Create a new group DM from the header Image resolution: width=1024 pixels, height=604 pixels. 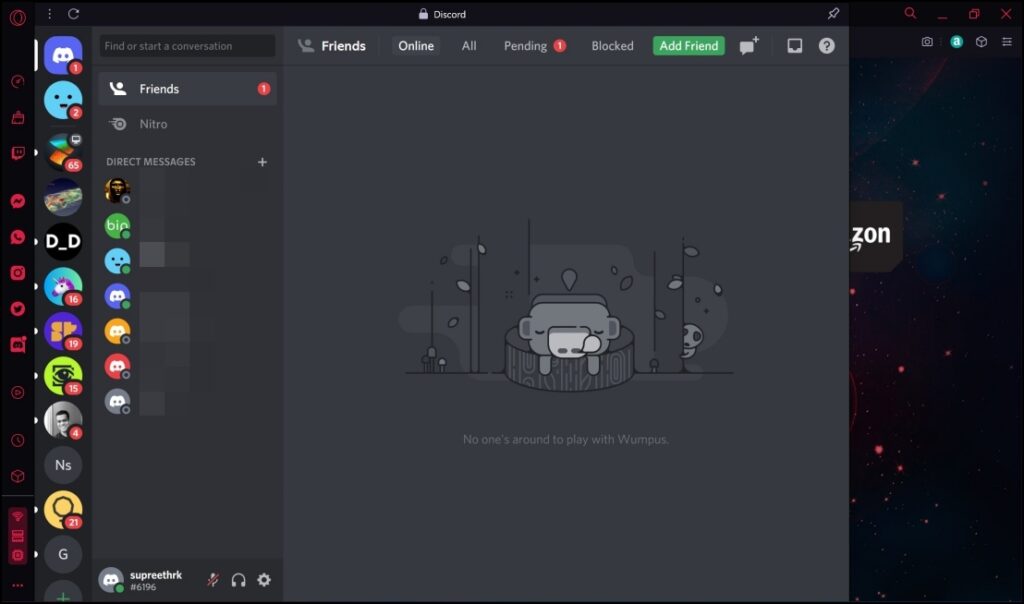(x=749, y=46)
